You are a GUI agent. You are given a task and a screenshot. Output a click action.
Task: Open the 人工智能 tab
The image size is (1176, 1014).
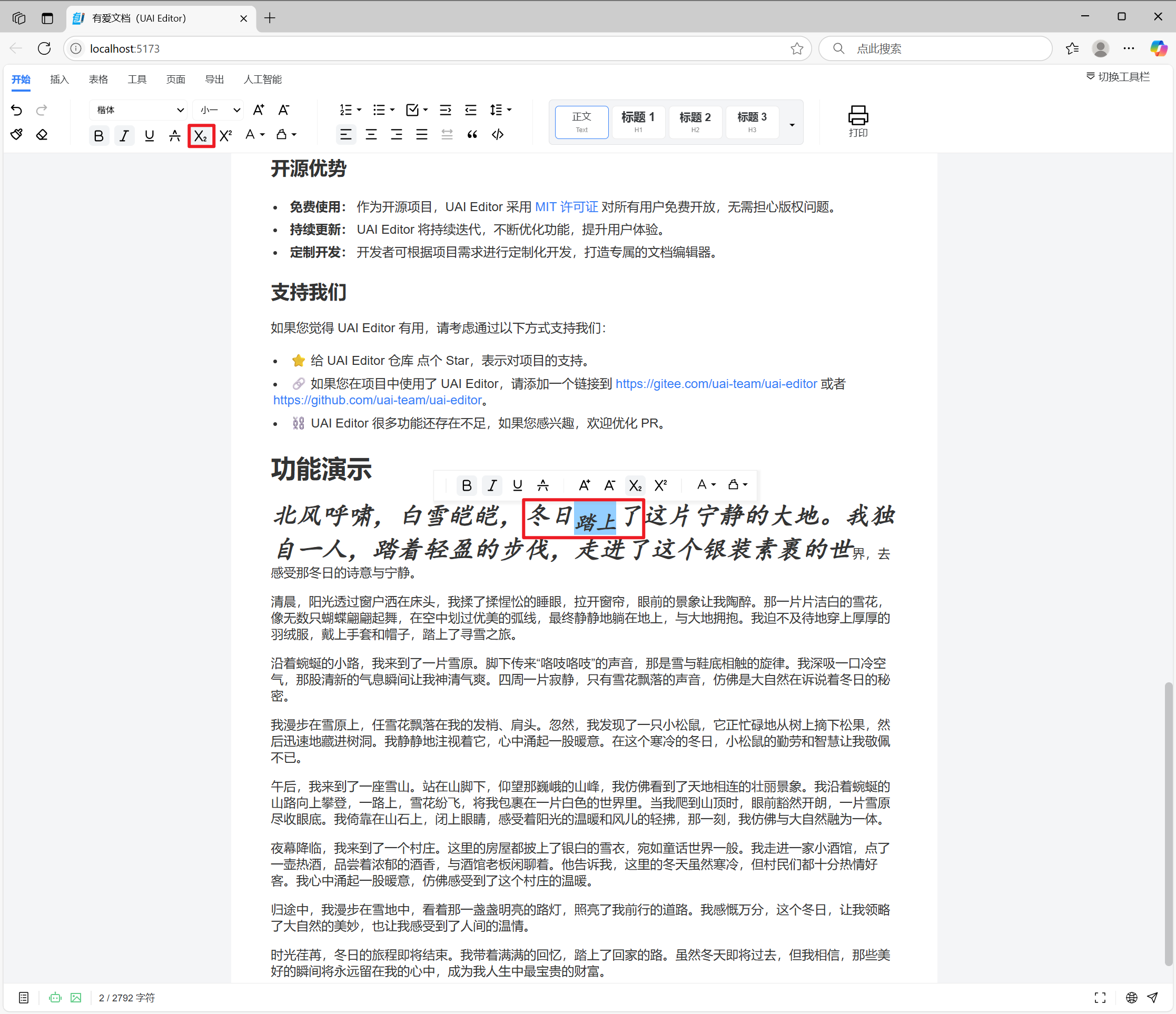263,79
